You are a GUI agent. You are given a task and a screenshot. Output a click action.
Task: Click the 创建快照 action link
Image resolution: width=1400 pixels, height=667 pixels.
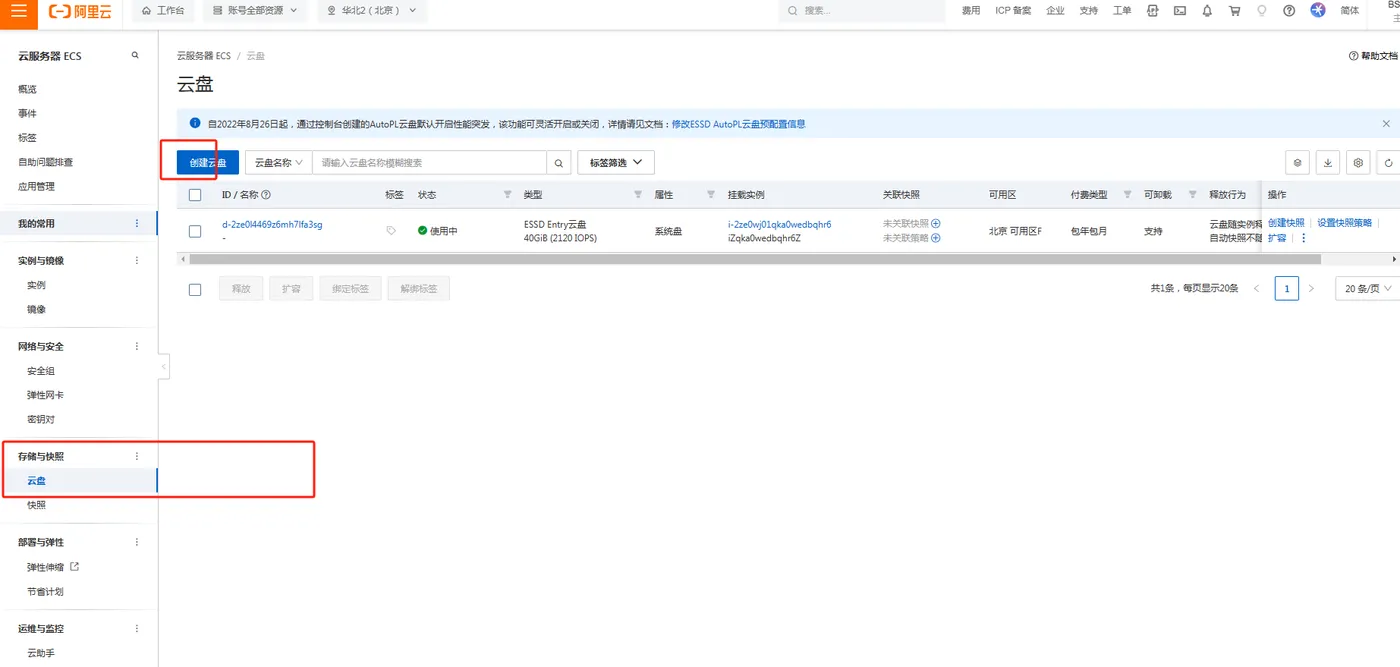click(1286, 223)
